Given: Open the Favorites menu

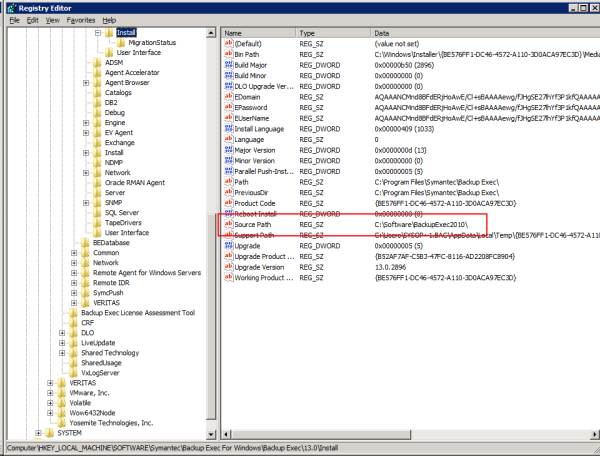Looking at the screenshot, I should 81,20.
